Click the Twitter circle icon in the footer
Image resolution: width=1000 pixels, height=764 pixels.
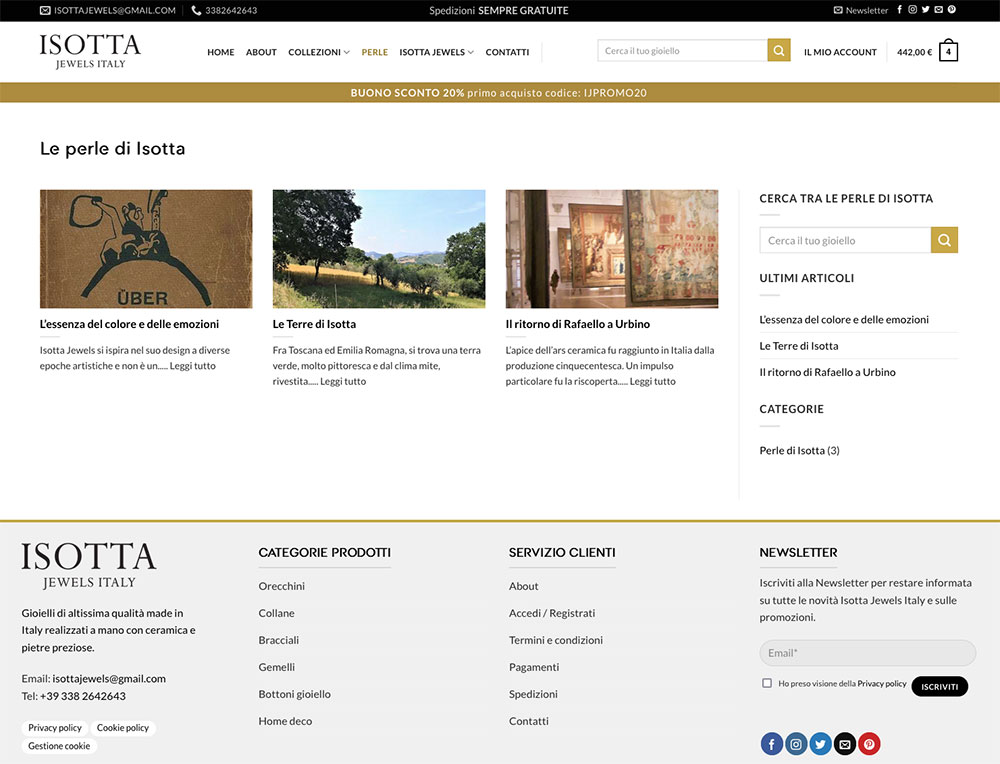pos(821,744)
